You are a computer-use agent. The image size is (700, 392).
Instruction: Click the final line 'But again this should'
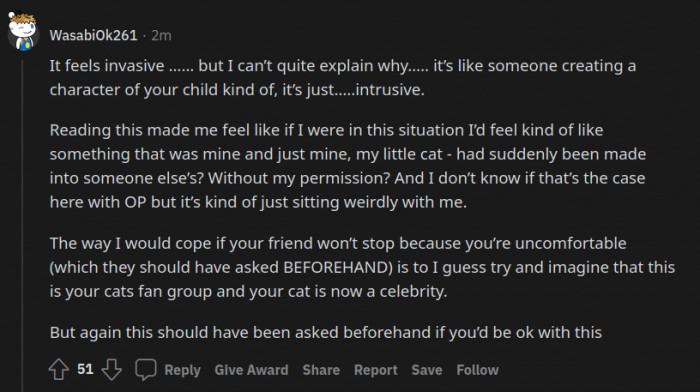pyautogui.click(x=325, y=333)
